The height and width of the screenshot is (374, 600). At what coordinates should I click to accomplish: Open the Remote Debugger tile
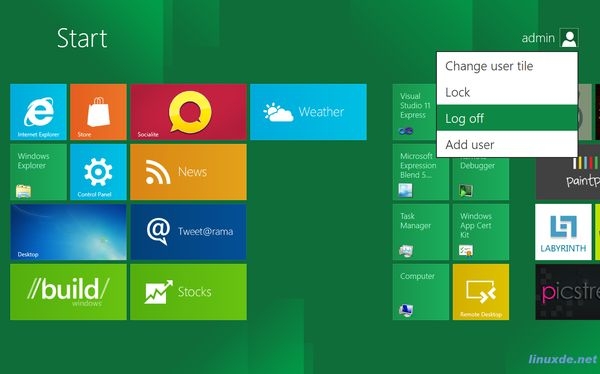(x=481, y=178)
